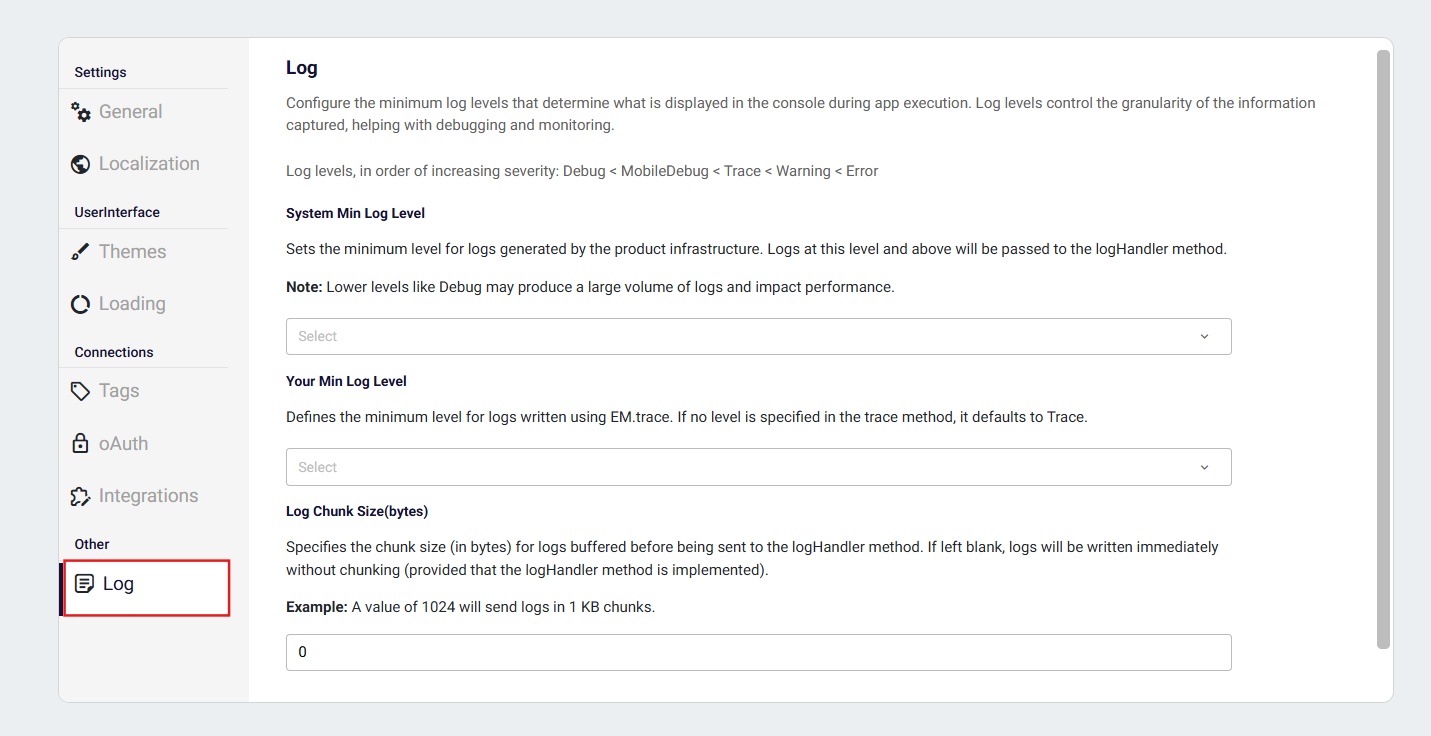Click the oAuth padlock icon
The image size is (1431, 736).
81,444
